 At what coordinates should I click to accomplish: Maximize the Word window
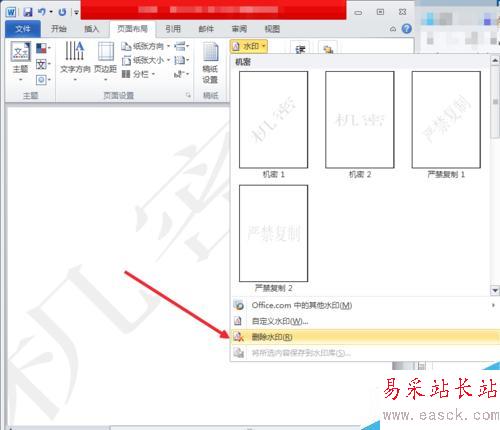pyautogui.click(x=380, y=12)
